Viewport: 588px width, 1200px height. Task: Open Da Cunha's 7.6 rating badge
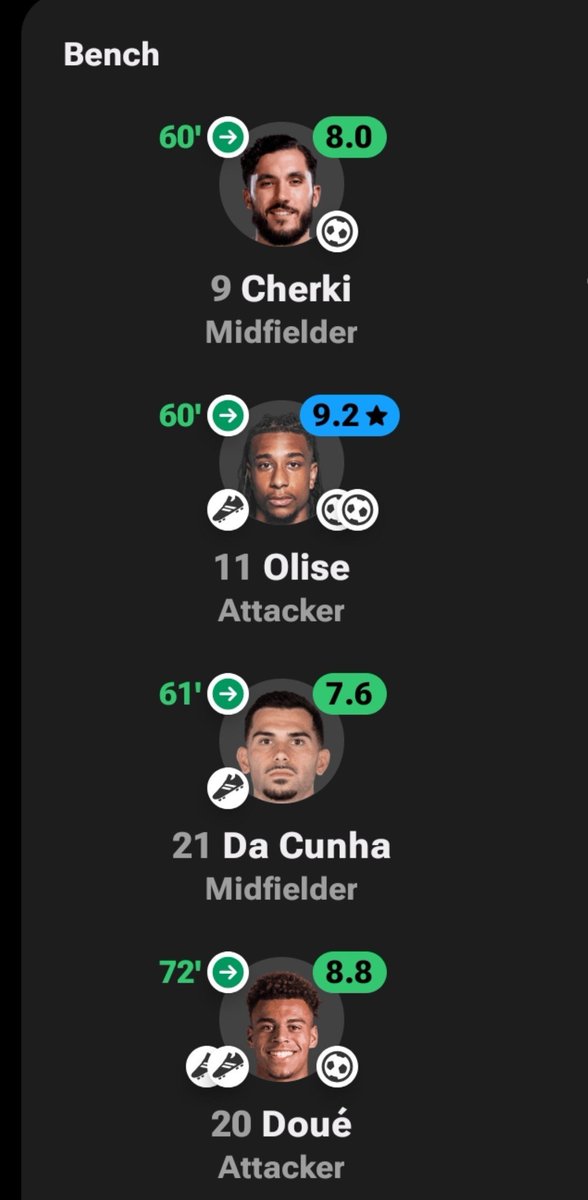(350, 693)
